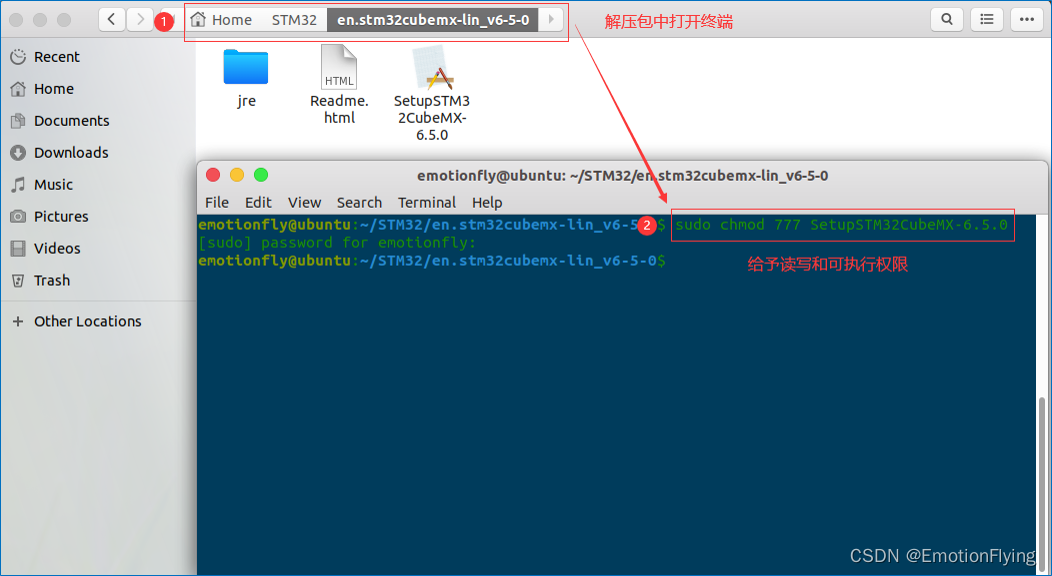Toggle the list view button
1052x576 pixels.
tap(986, 19)
